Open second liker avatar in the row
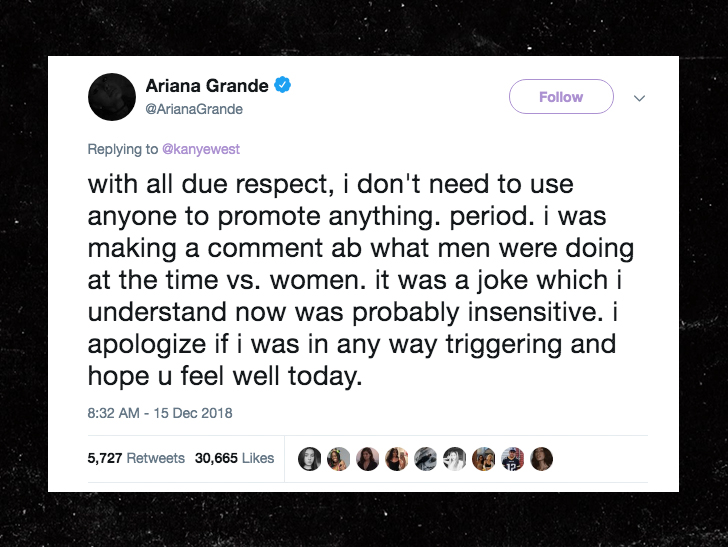728x547 pixels. tap(338, 459)
